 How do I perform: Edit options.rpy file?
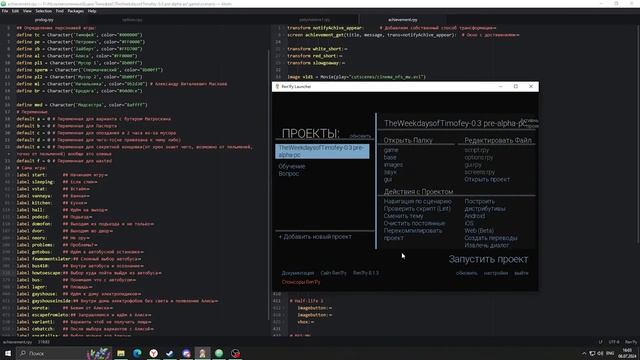478,157
